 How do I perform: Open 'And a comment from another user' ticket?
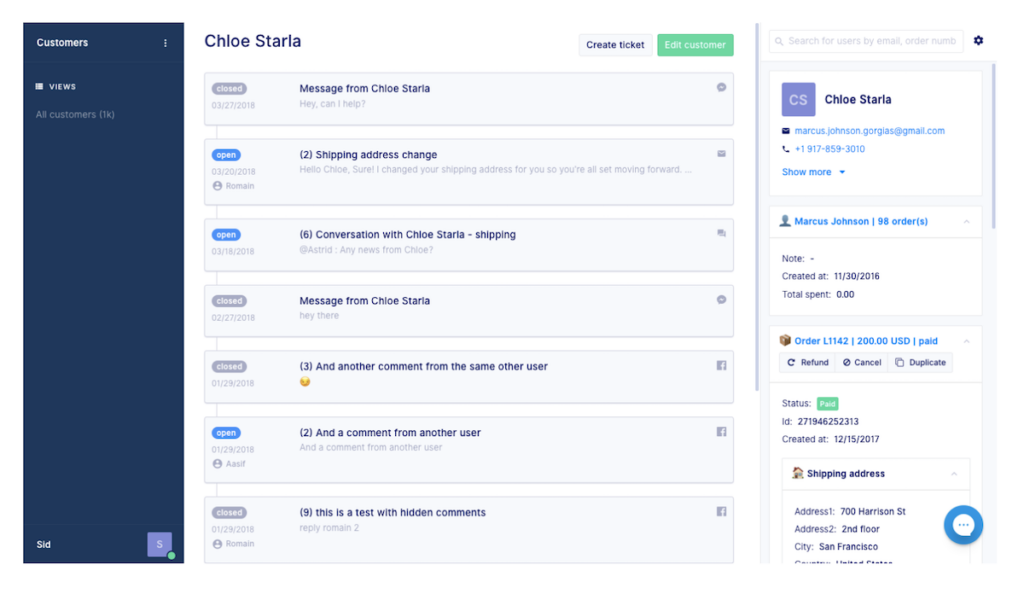(469, 450)
